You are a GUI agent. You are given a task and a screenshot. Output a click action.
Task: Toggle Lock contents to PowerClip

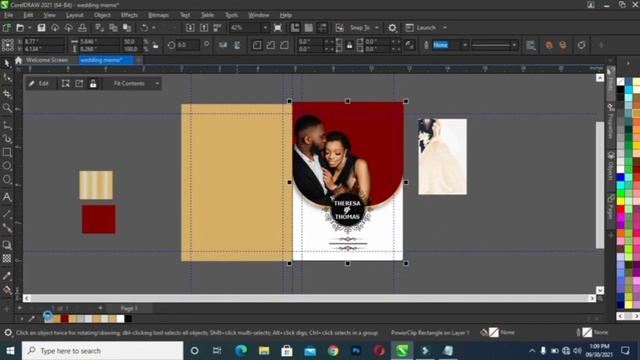pos(93,84)
